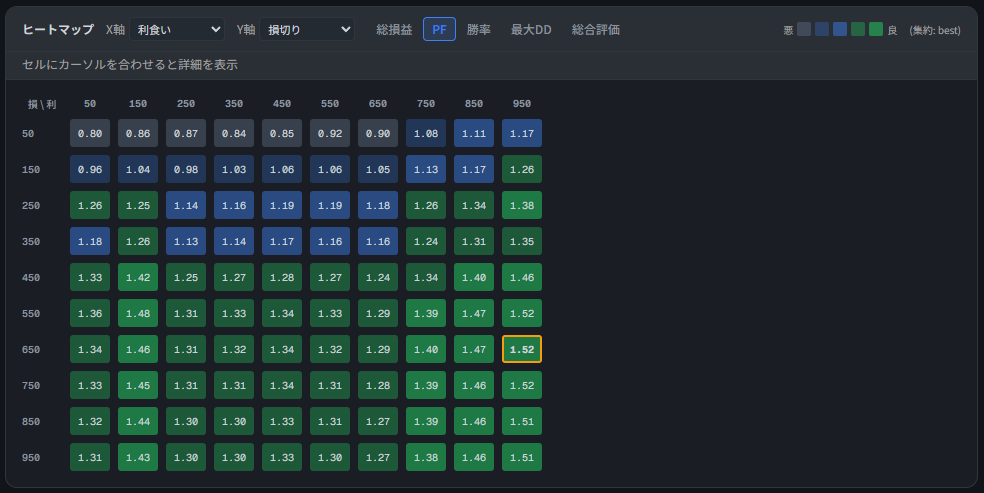Select the highlighted 1.52 cell in row 650
The width and height of the screenshot is (984, 493).
(x=522, y=349)
